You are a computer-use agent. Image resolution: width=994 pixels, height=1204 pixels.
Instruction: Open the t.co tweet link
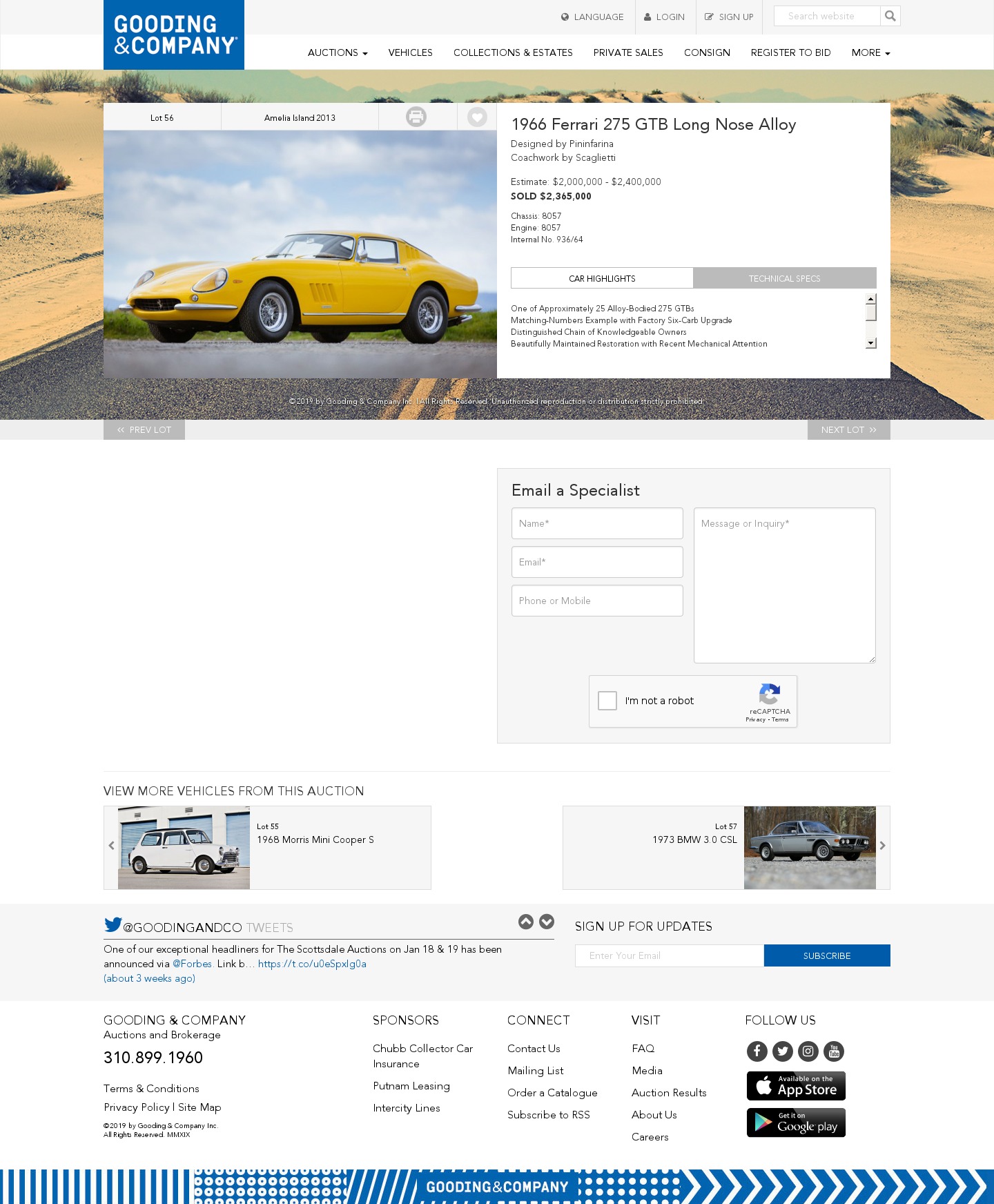coord(312,964)
